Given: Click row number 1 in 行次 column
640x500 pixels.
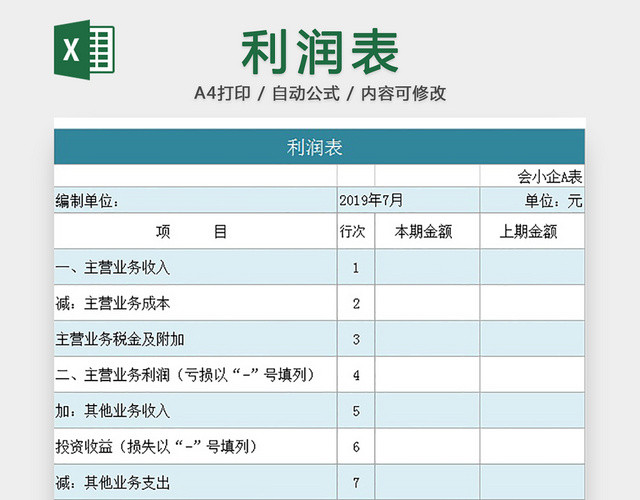Looking at the screenshot, I should [x=356, y=267].
